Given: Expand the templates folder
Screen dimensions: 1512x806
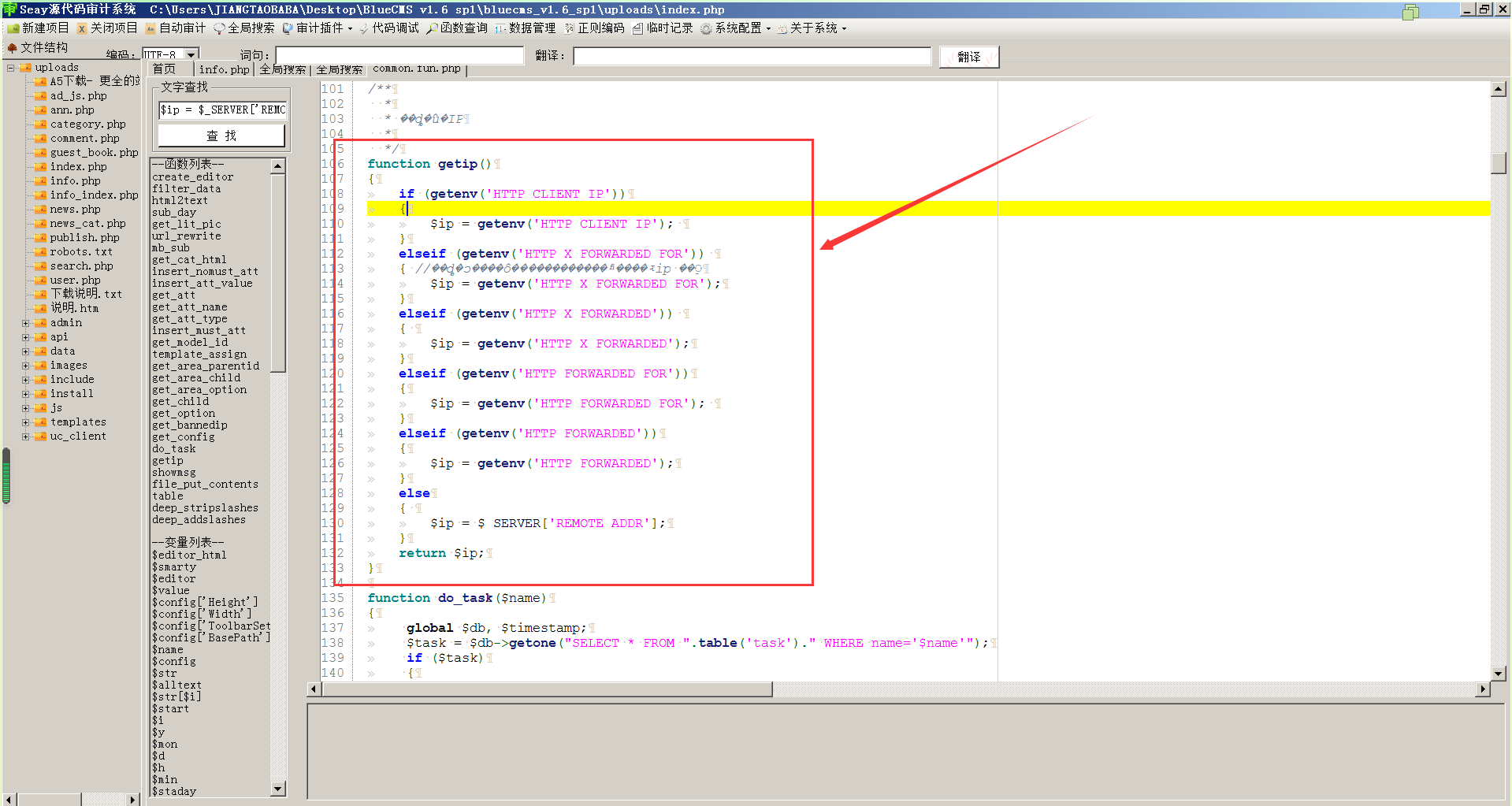Looking at the screenshot, I should click(x=25, y=422).
